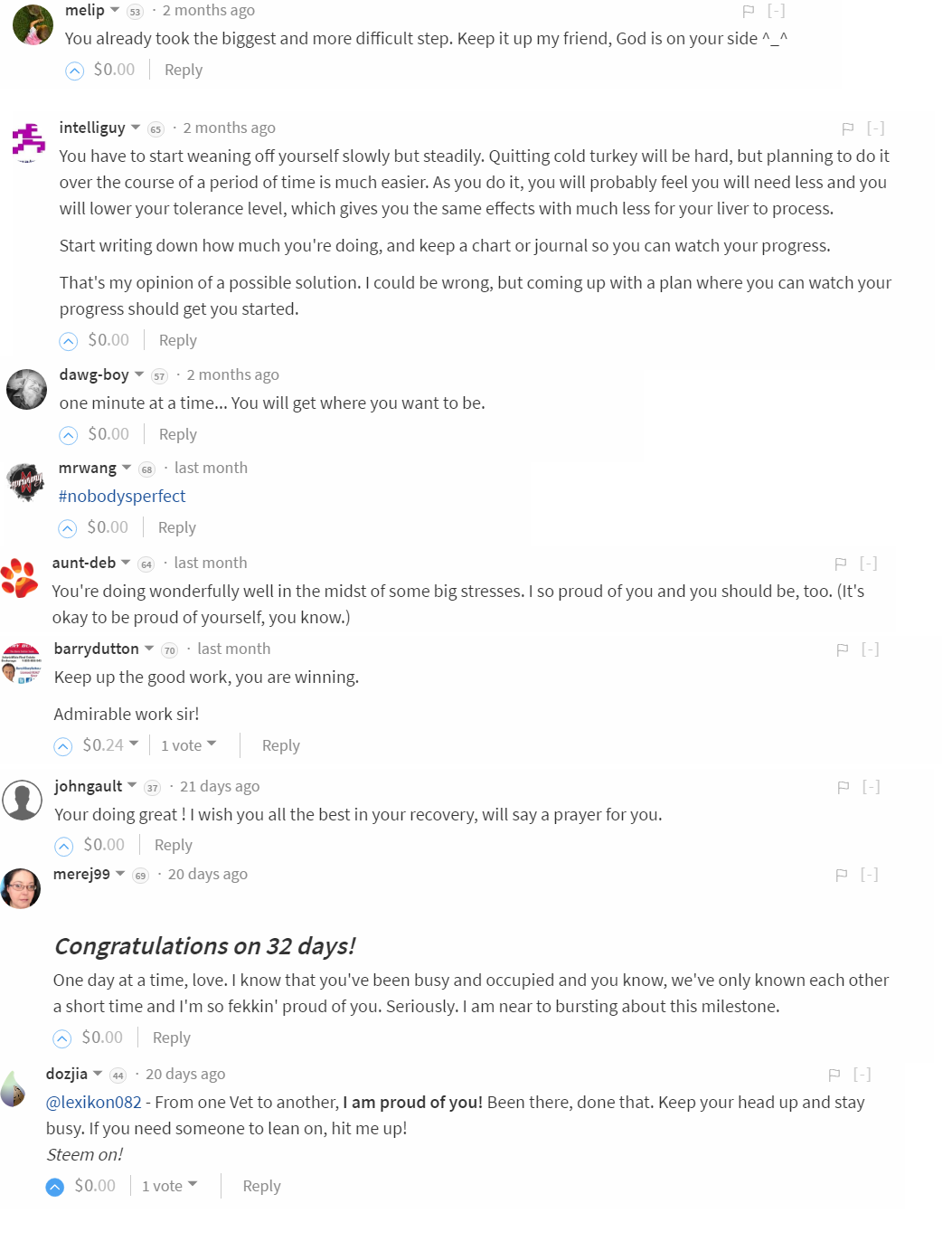The height and width of the screenshot is (1251, 952).
Task: Collapse dozjia's comment with [-]
Action: tap(862, 1075)
